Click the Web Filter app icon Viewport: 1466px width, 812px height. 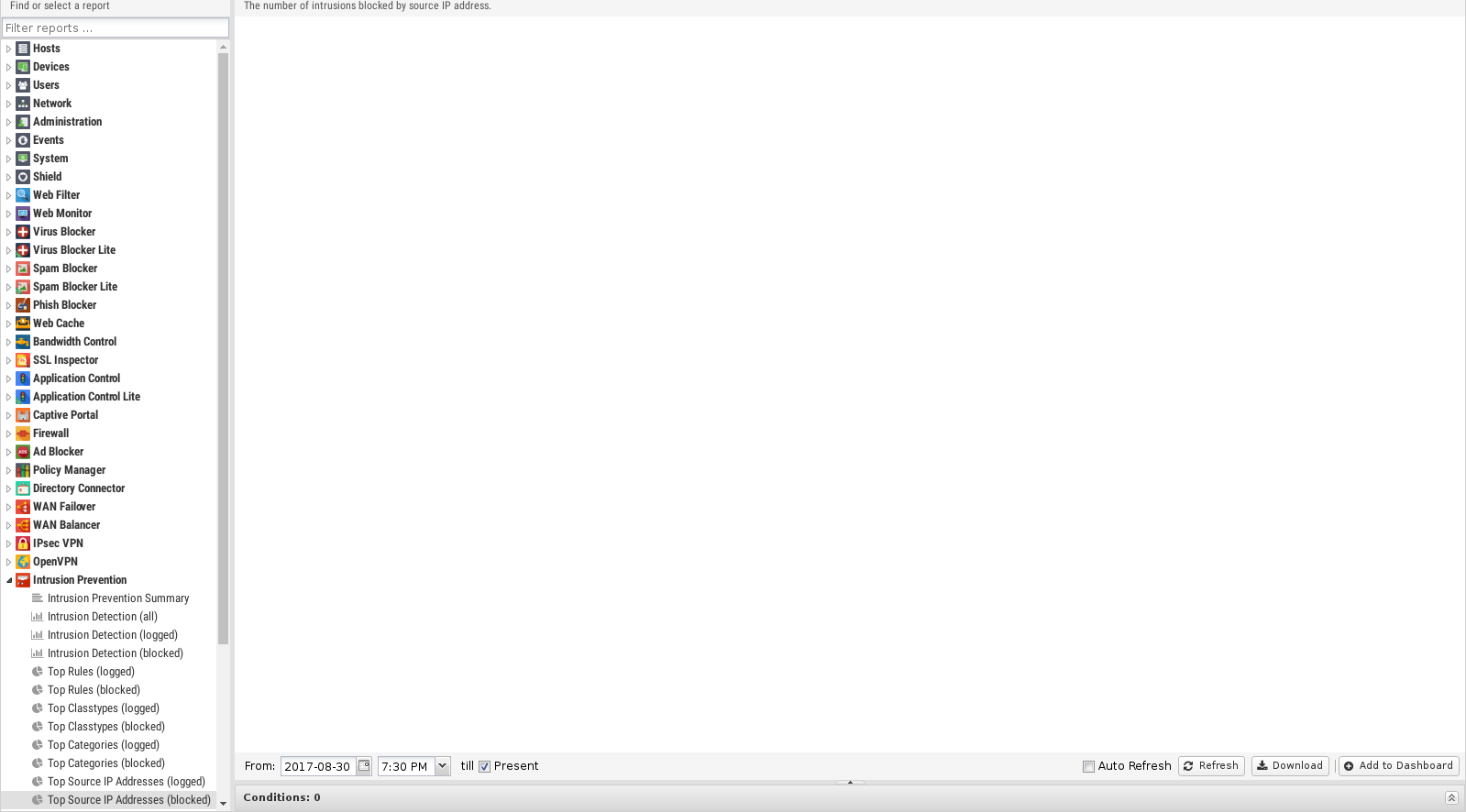(23, 195)
